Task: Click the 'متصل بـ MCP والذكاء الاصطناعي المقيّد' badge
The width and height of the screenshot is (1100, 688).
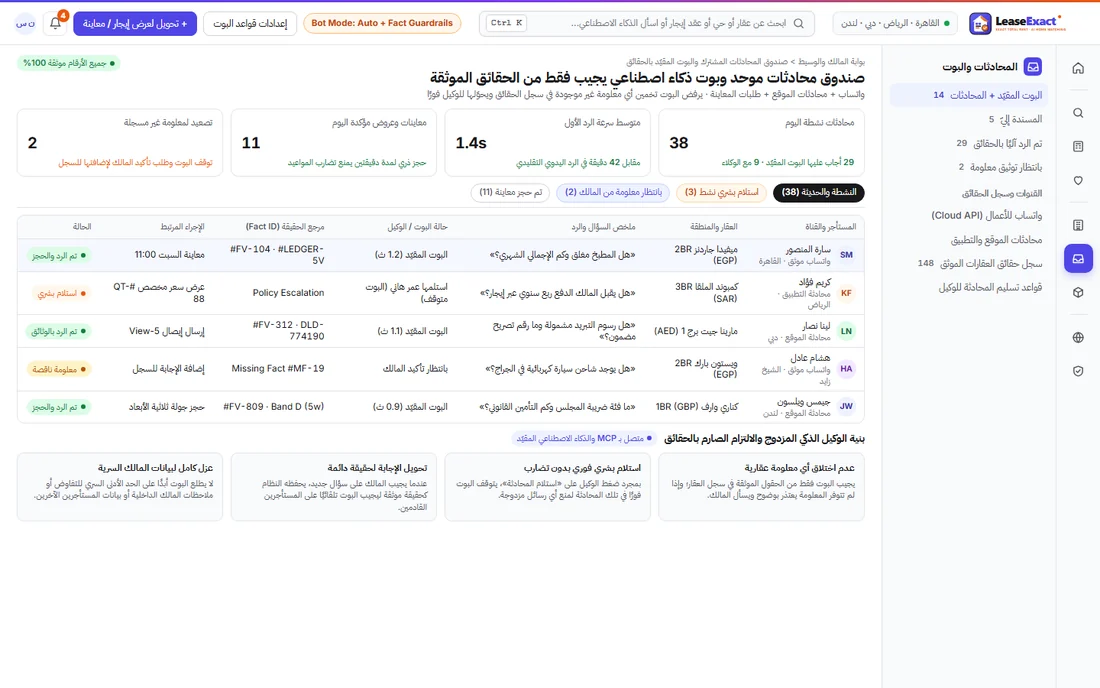Action: (584, 438)
